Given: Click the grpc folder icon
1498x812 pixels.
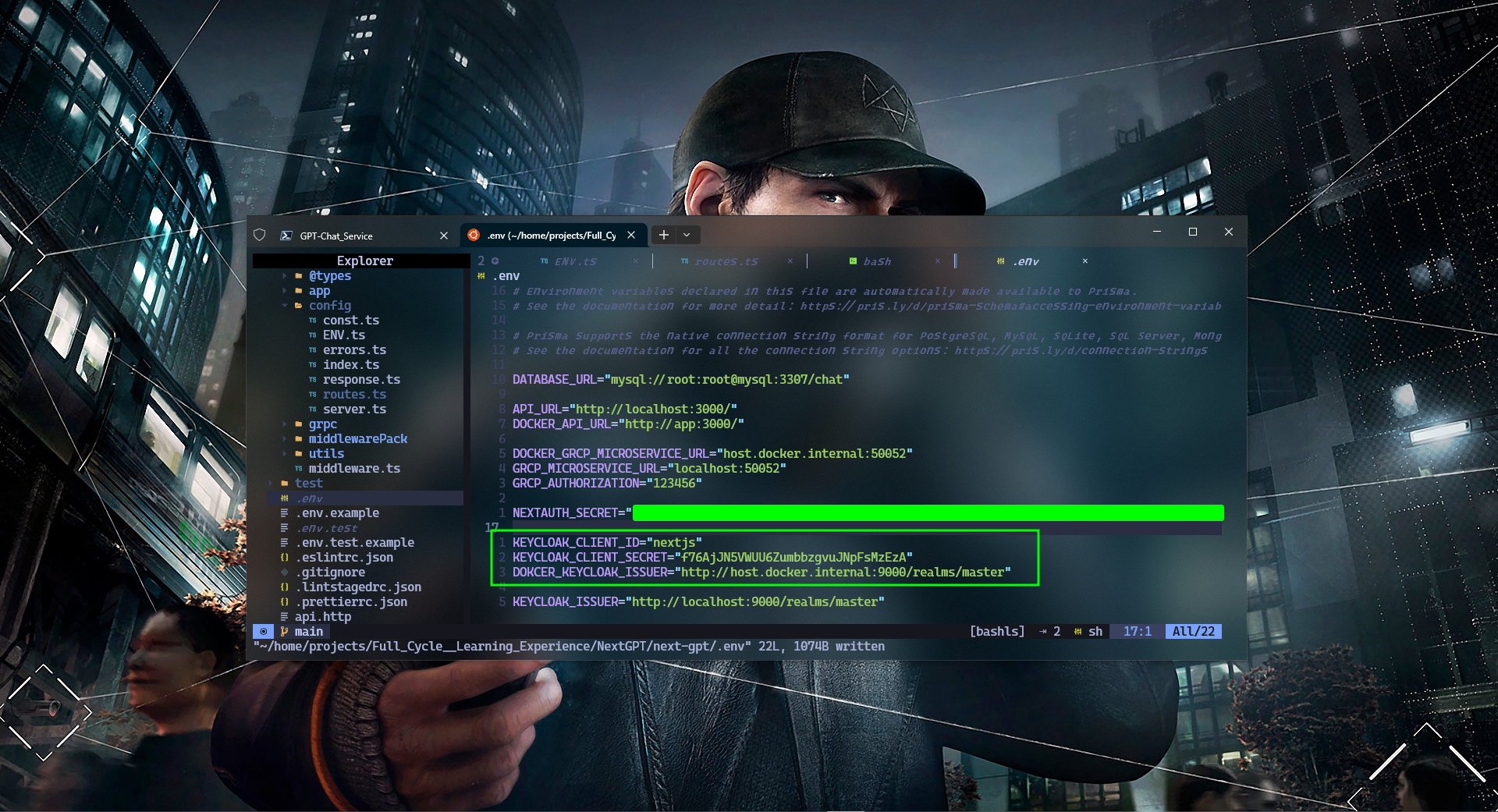Looking at the screenshot, I should [x=299, y=424].
